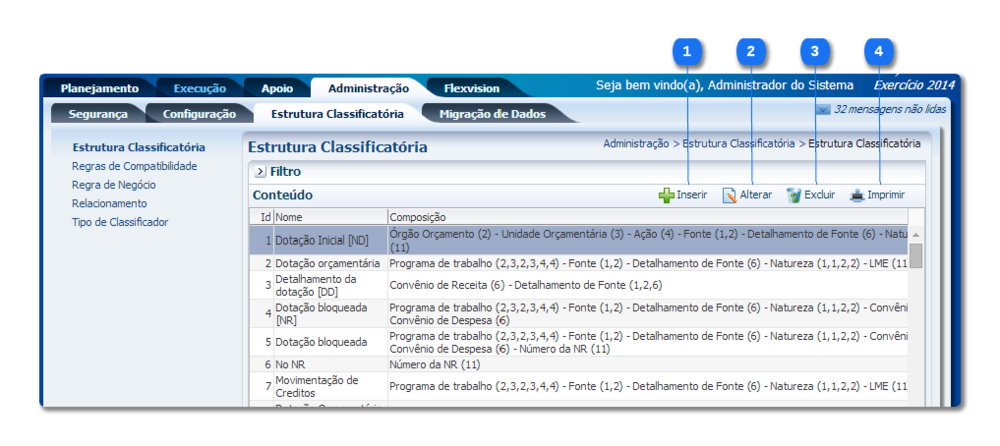Switch to the Planejamento tab
This screenshot has height=446, width=1000.
click(99, 89)
